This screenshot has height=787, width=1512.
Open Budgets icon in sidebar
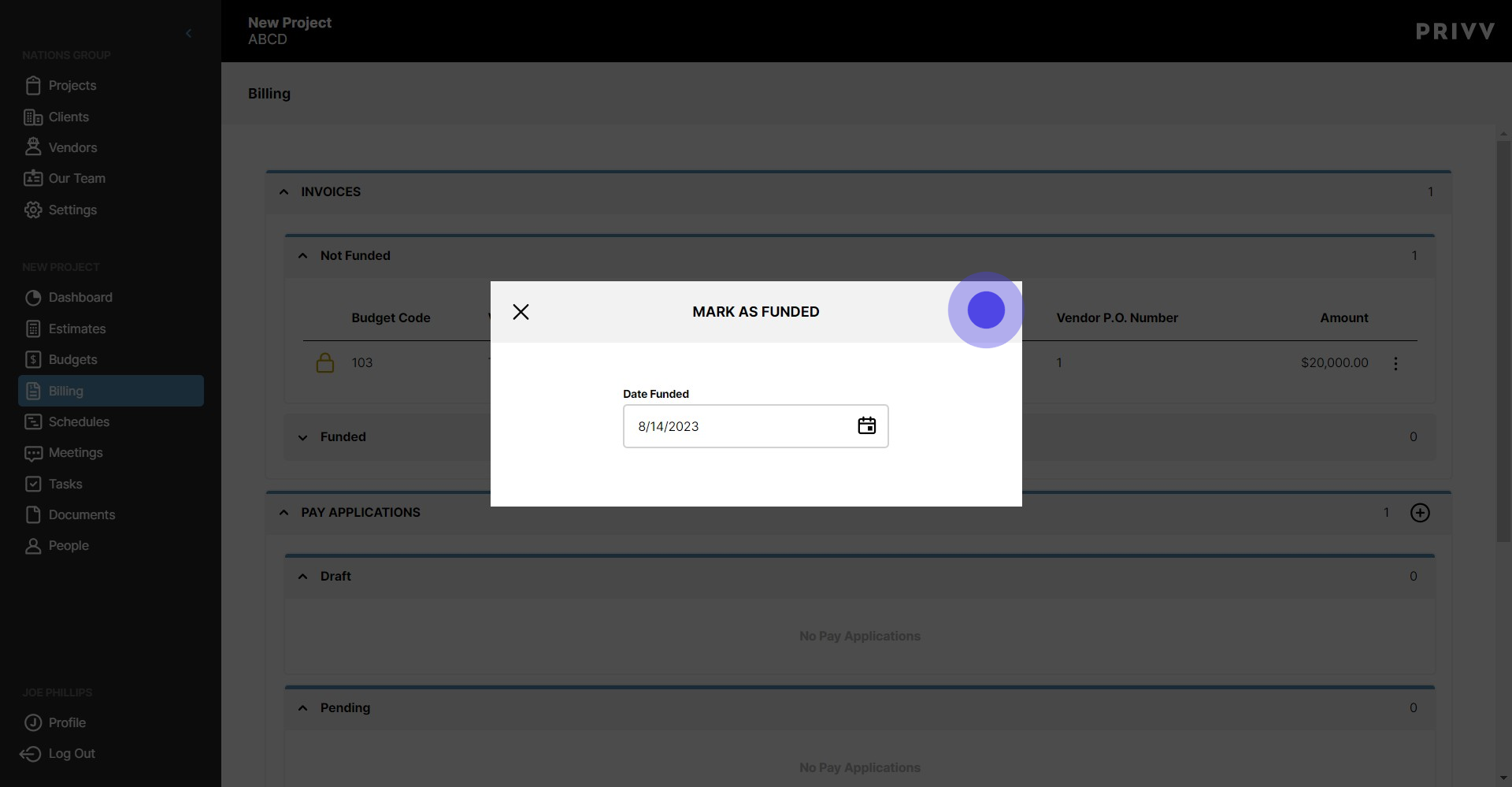33,359
